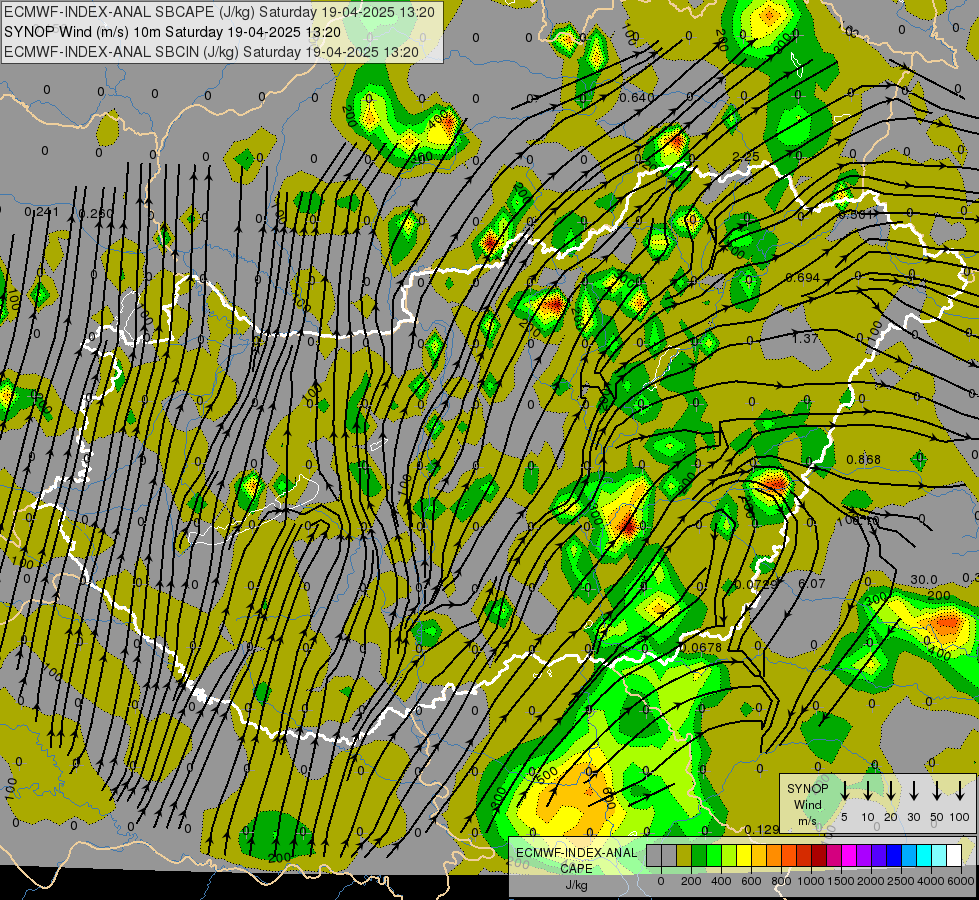Image resolution: width=979 pixels, height=900 pixels.
Task: Click the 2000 tick label under the color bar
Action: coord(871,881)
